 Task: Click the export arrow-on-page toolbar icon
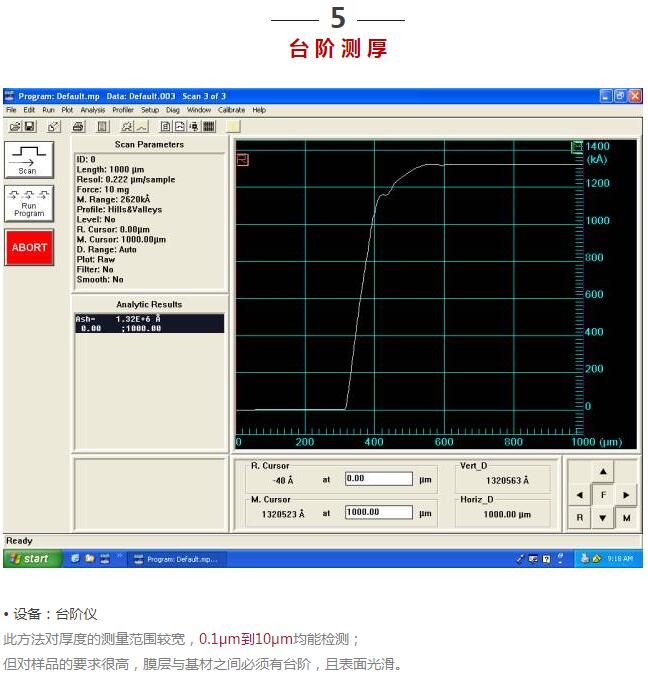[54, 127]
